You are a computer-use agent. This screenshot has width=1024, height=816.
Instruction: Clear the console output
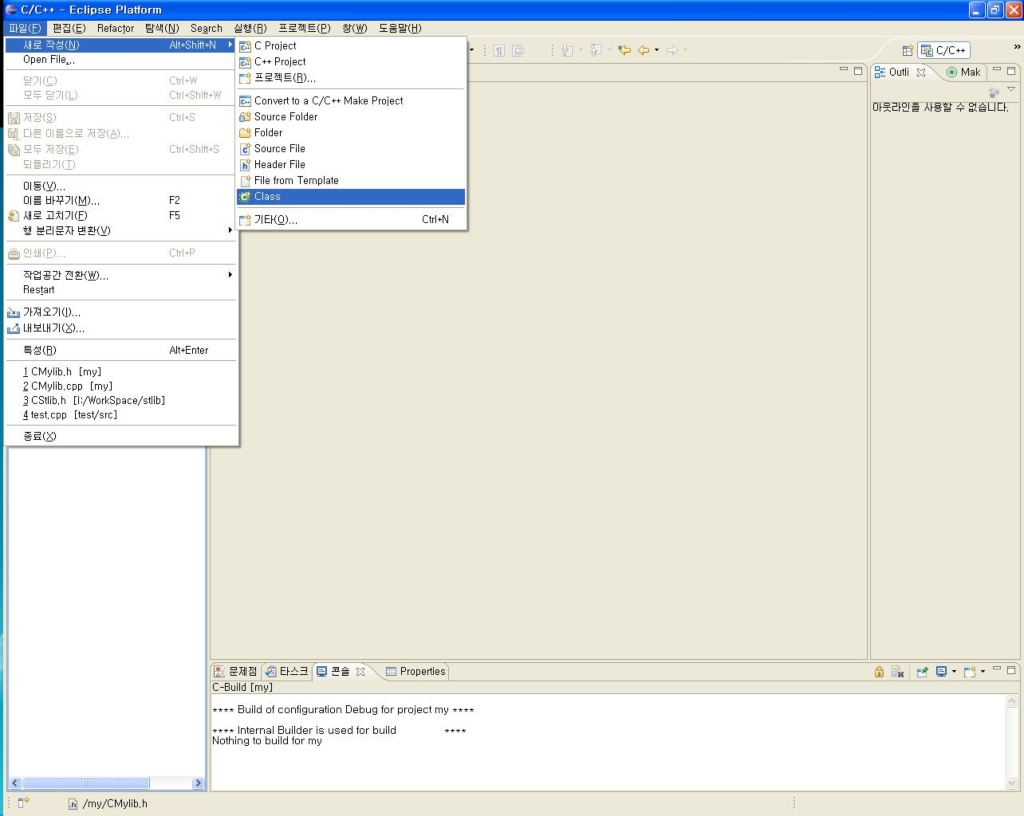[x=898, y=672]
